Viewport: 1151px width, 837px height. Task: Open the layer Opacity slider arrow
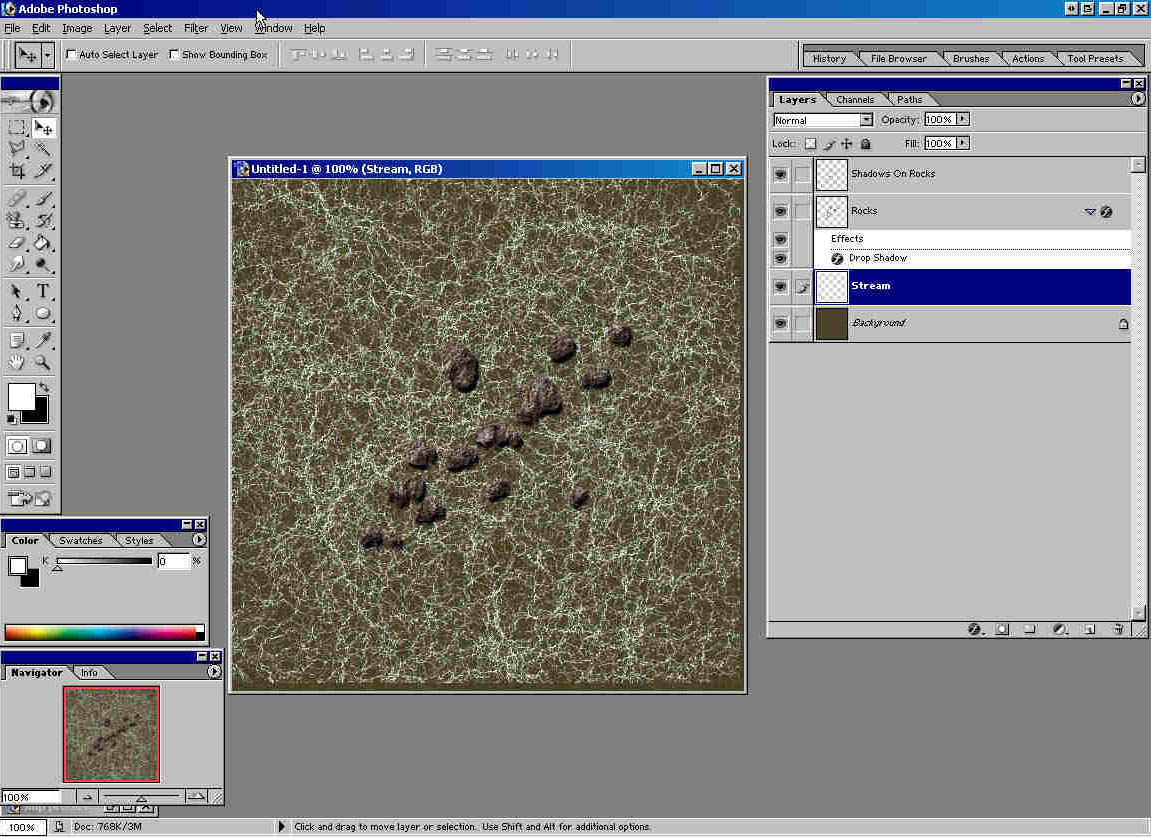pos(963,119)
